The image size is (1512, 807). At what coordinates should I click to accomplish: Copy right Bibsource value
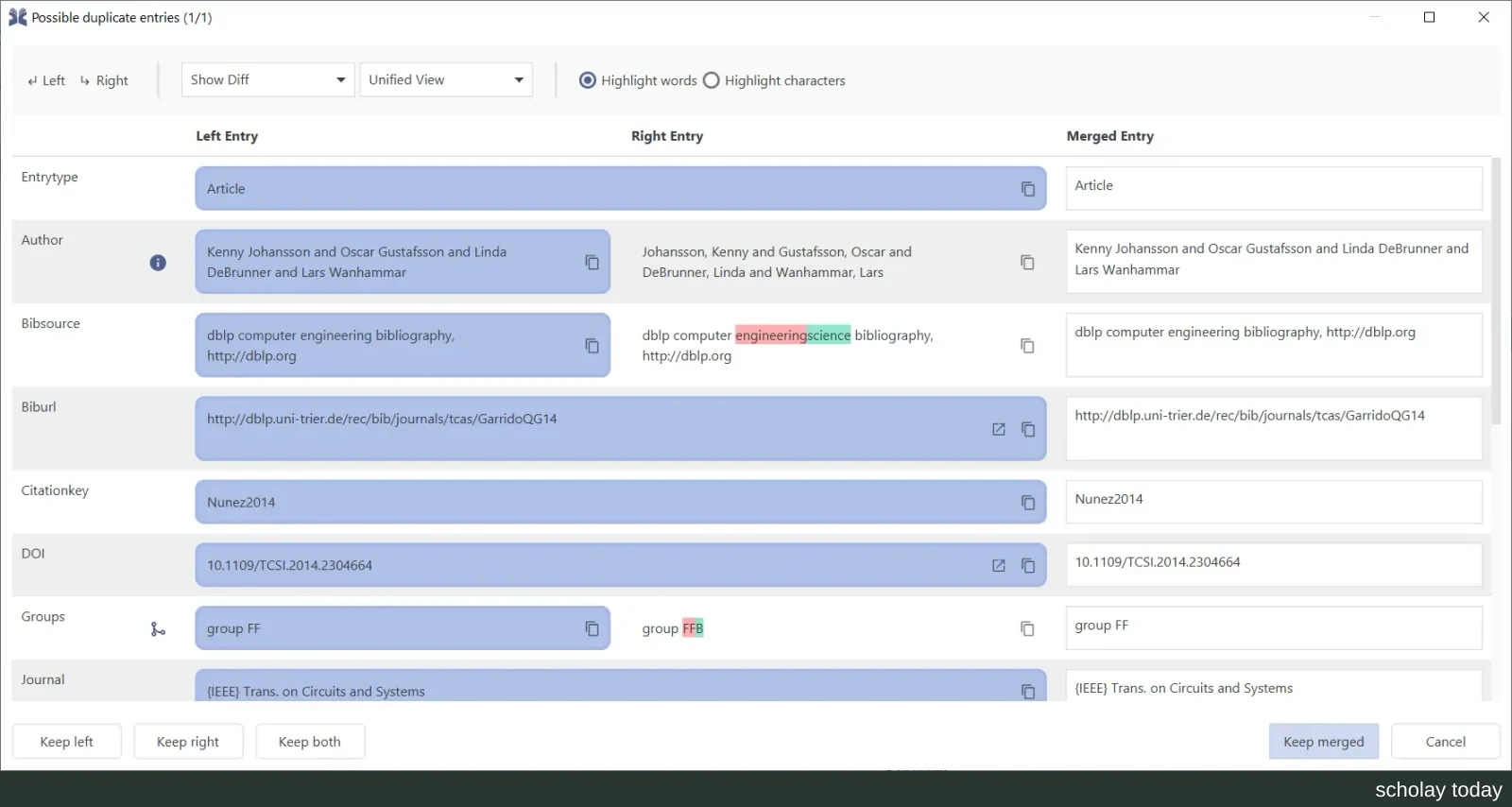(x=1027, y=346)
